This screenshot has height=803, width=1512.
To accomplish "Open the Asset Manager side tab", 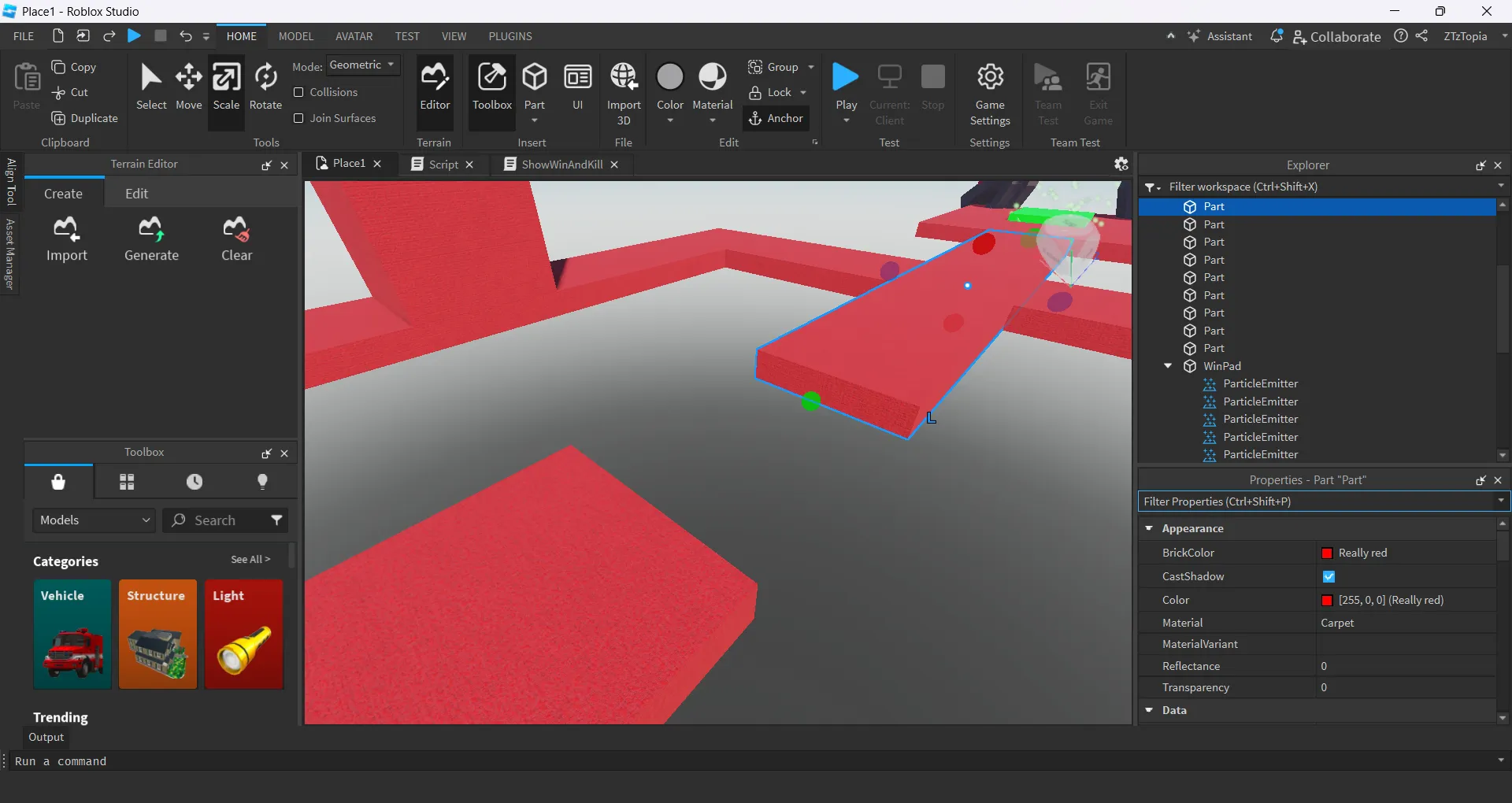I will click(x=10, y=253).
